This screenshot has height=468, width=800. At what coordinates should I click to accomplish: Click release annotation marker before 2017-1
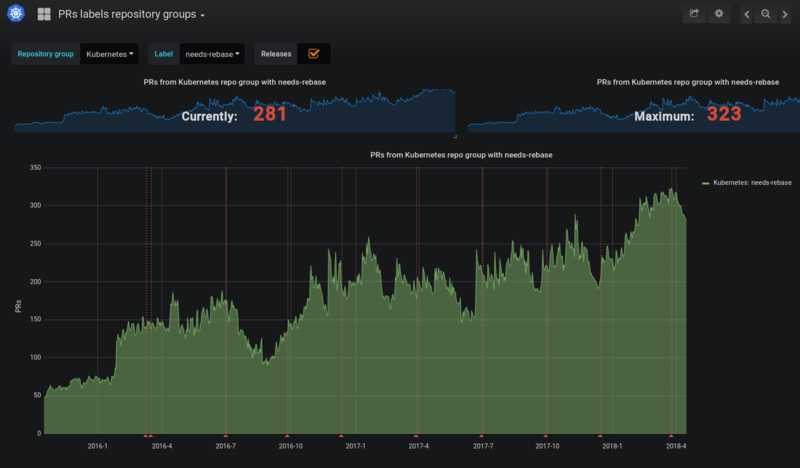(341, 436)
